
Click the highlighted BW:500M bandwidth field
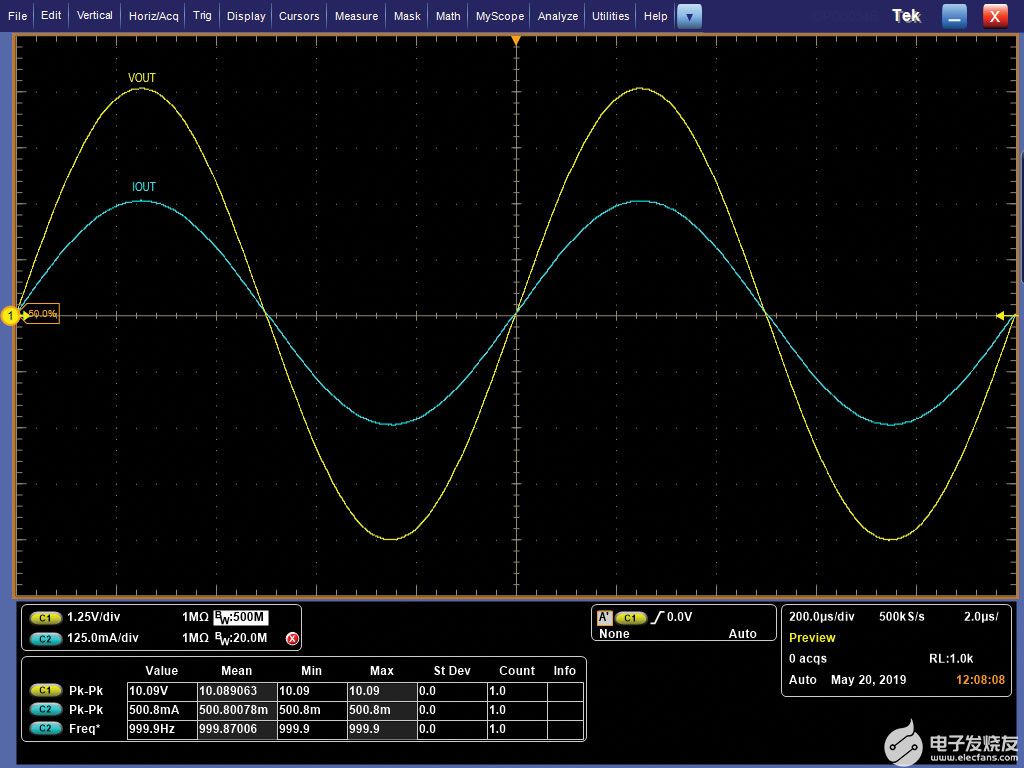(x=241, y=617)
